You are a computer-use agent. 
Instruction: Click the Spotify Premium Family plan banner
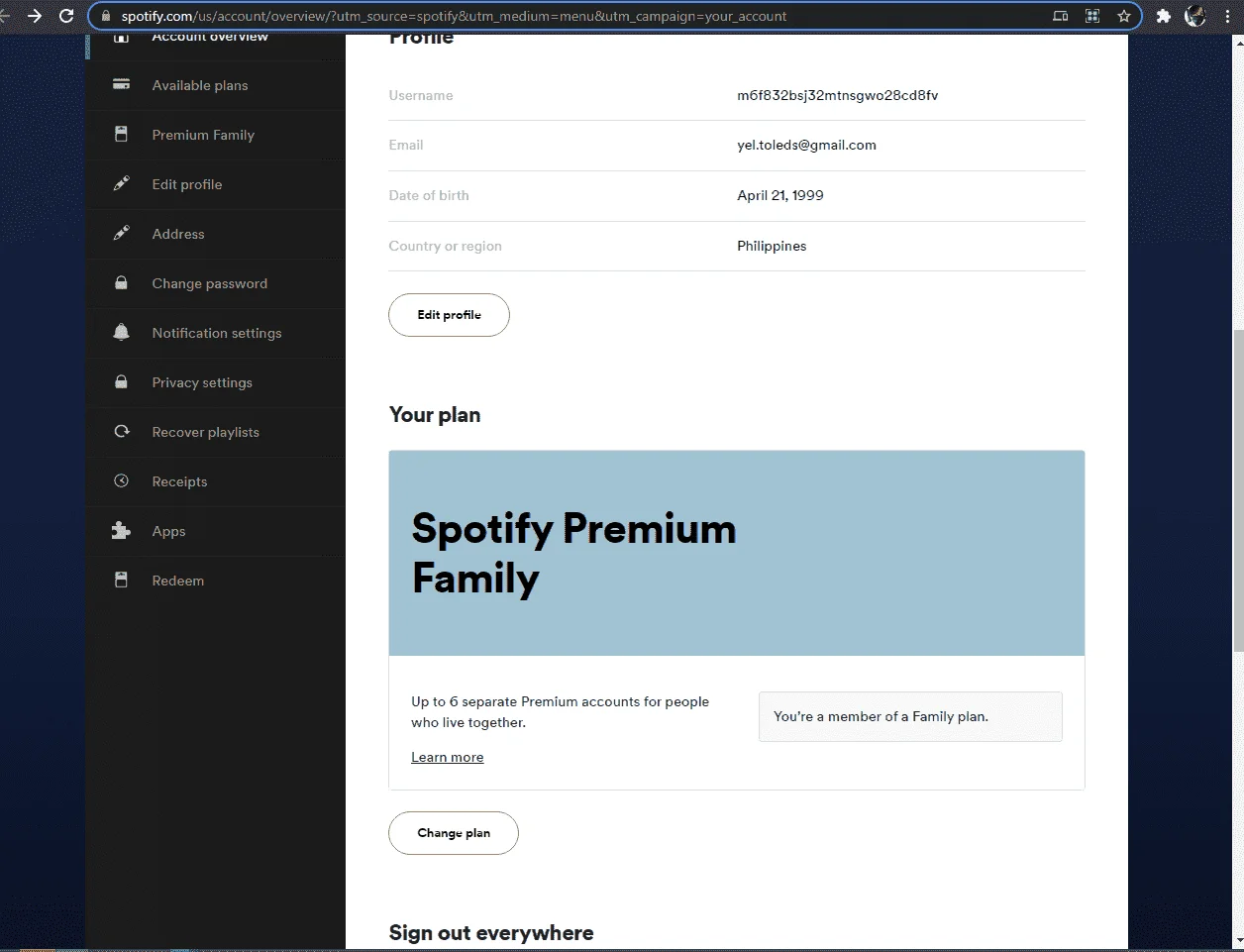[737, 553]
